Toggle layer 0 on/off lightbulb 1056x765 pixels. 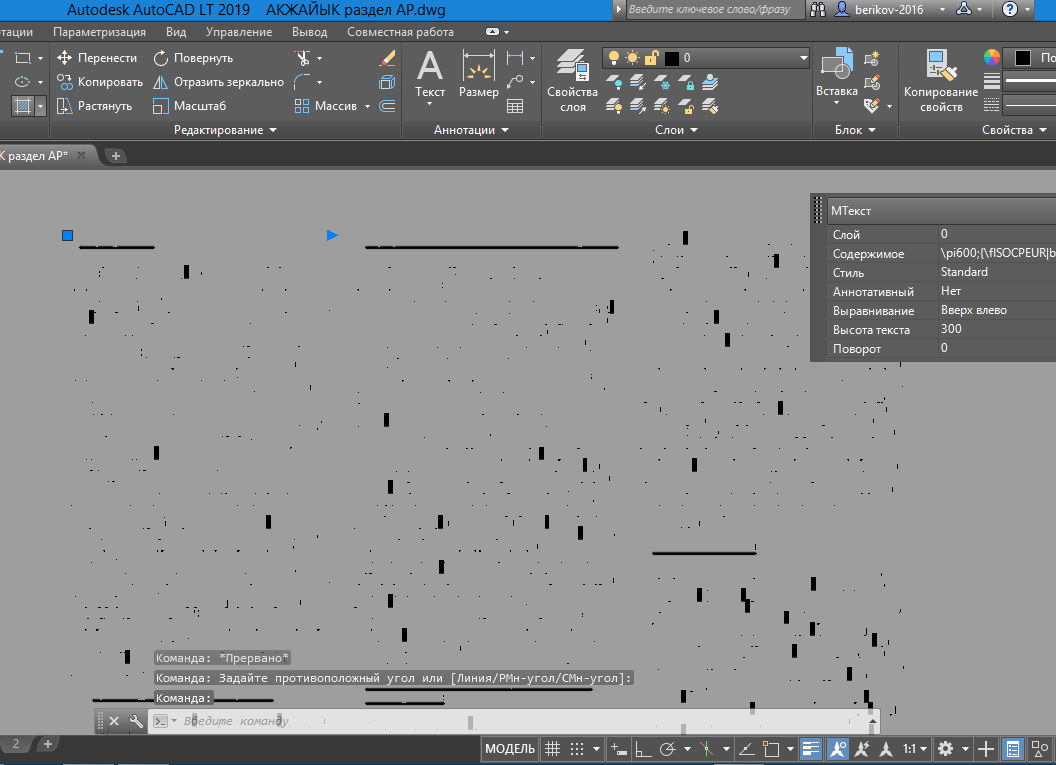click(x=614, y=58)
